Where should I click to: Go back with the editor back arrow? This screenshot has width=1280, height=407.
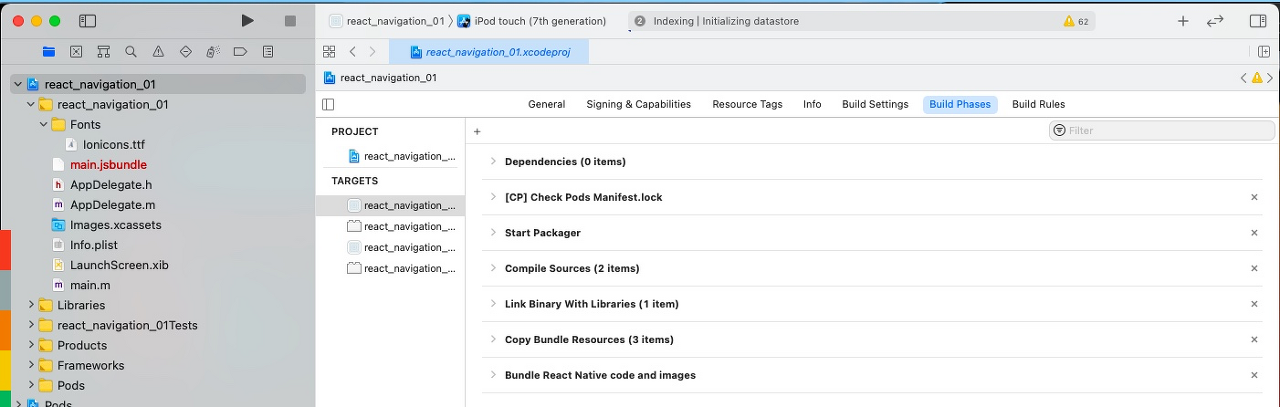click(353, 51)
